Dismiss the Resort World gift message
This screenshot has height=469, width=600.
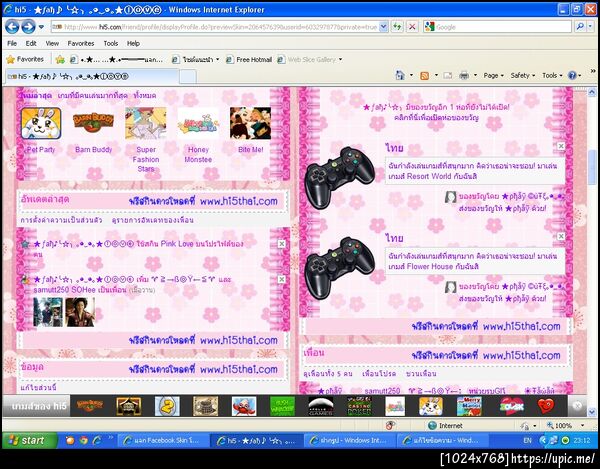click(x=561, y=146)
